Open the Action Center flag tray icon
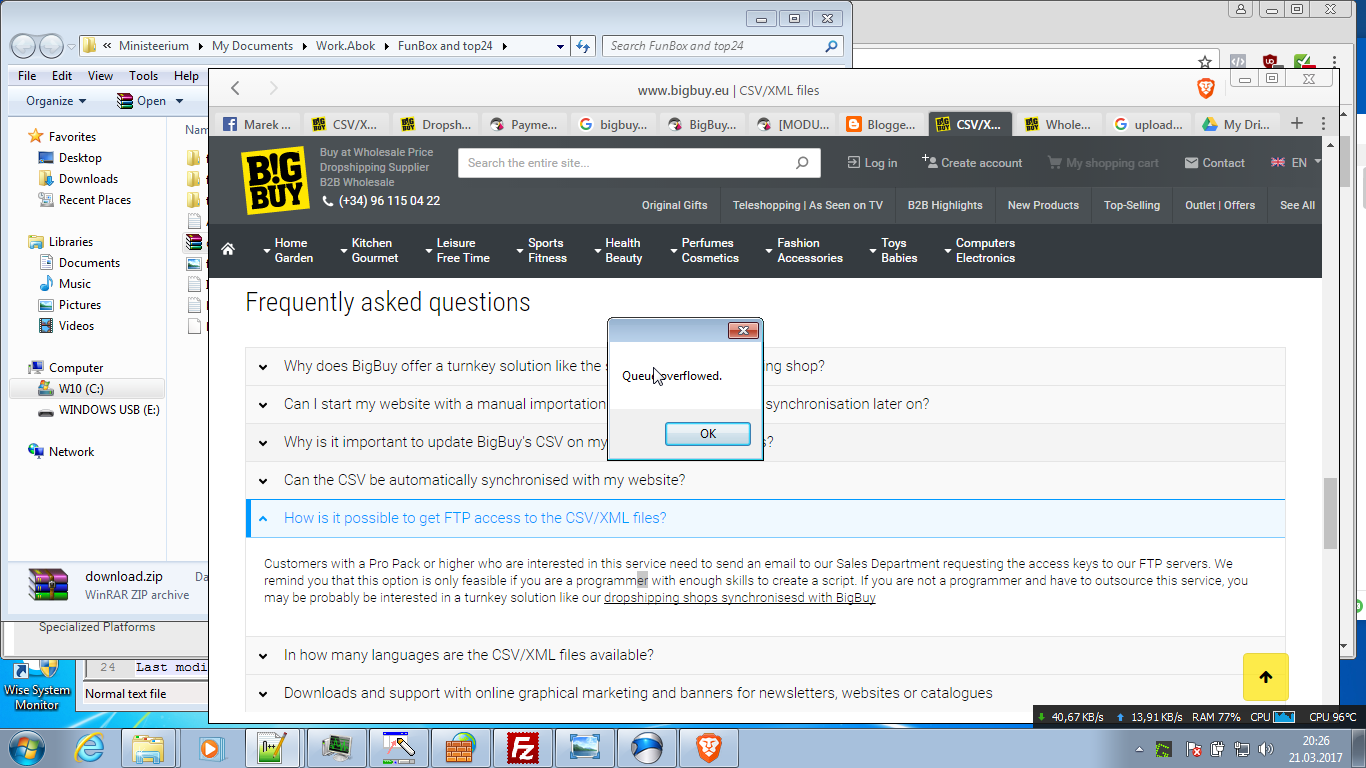The image size is (1366, 768). tap(1192, 749)
